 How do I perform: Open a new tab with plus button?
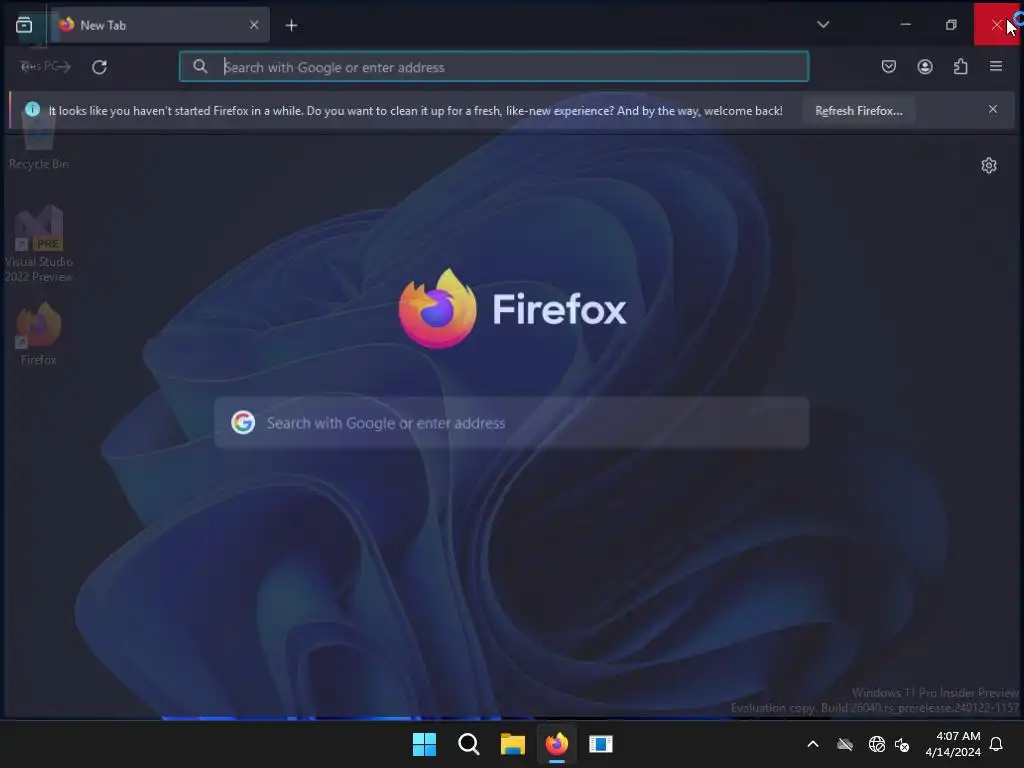click(291, 25)
